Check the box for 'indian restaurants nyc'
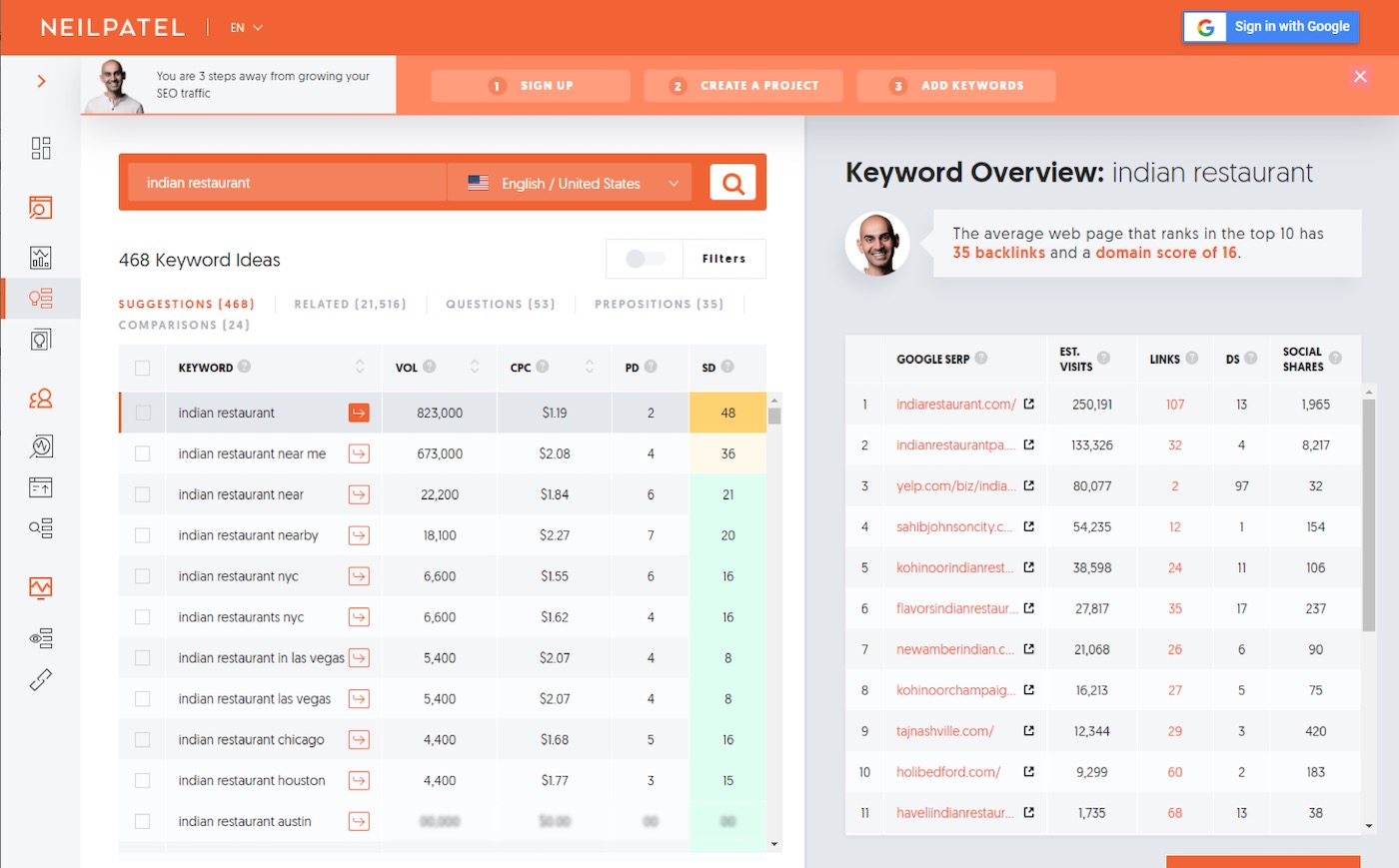 [x=143, y=617]
